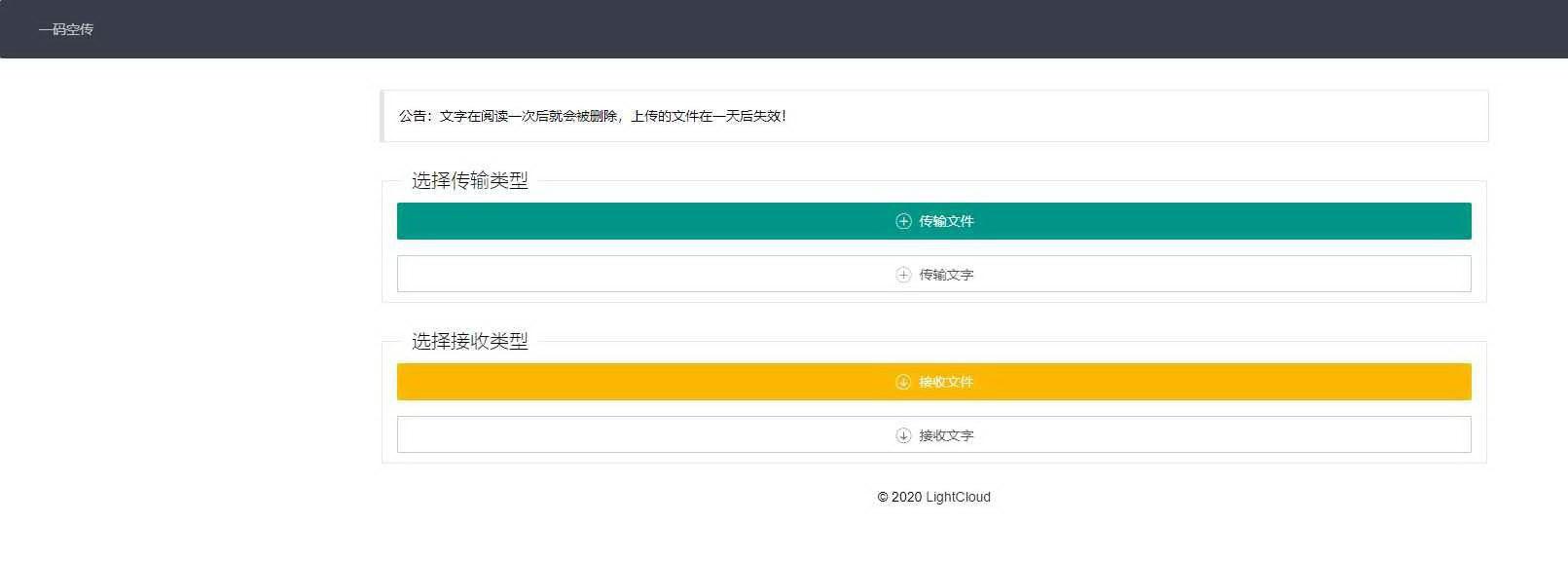
Task: Click the 传输文字 label text
Action: point(946,275)
